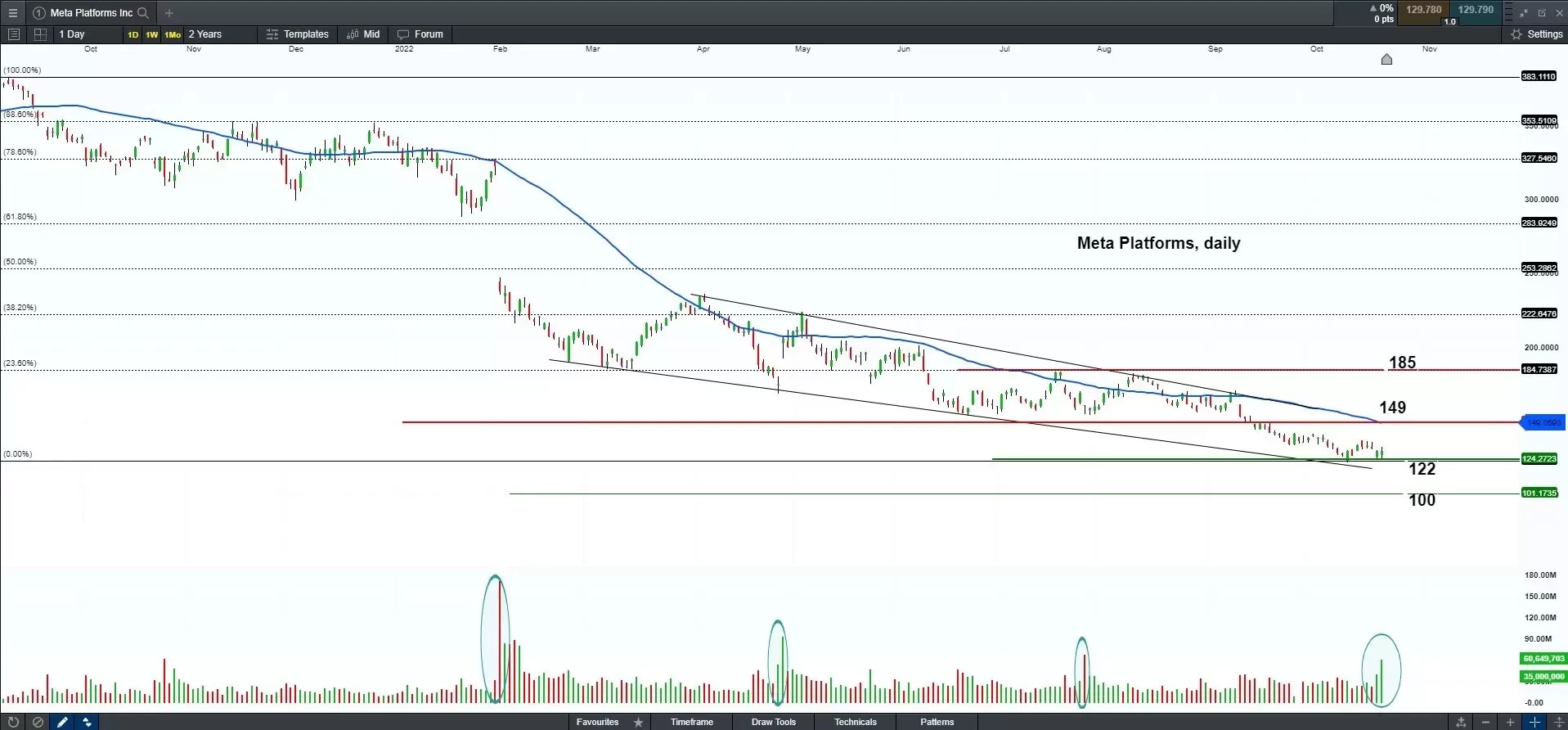The height and width of the screenshot is (730, 1568).
Task: Open the hamburger menu at top-left
Action: point(13,13)
